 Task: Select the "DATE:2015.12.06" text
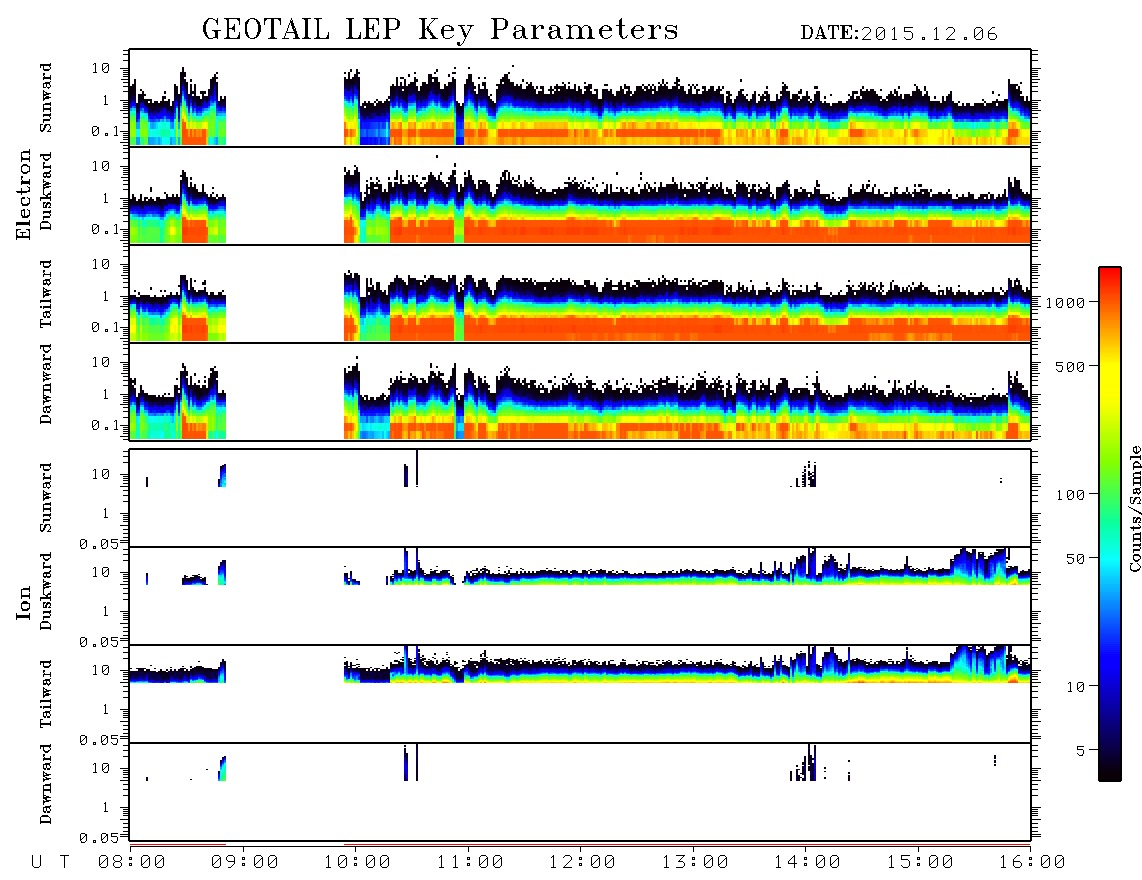[899, 34]
